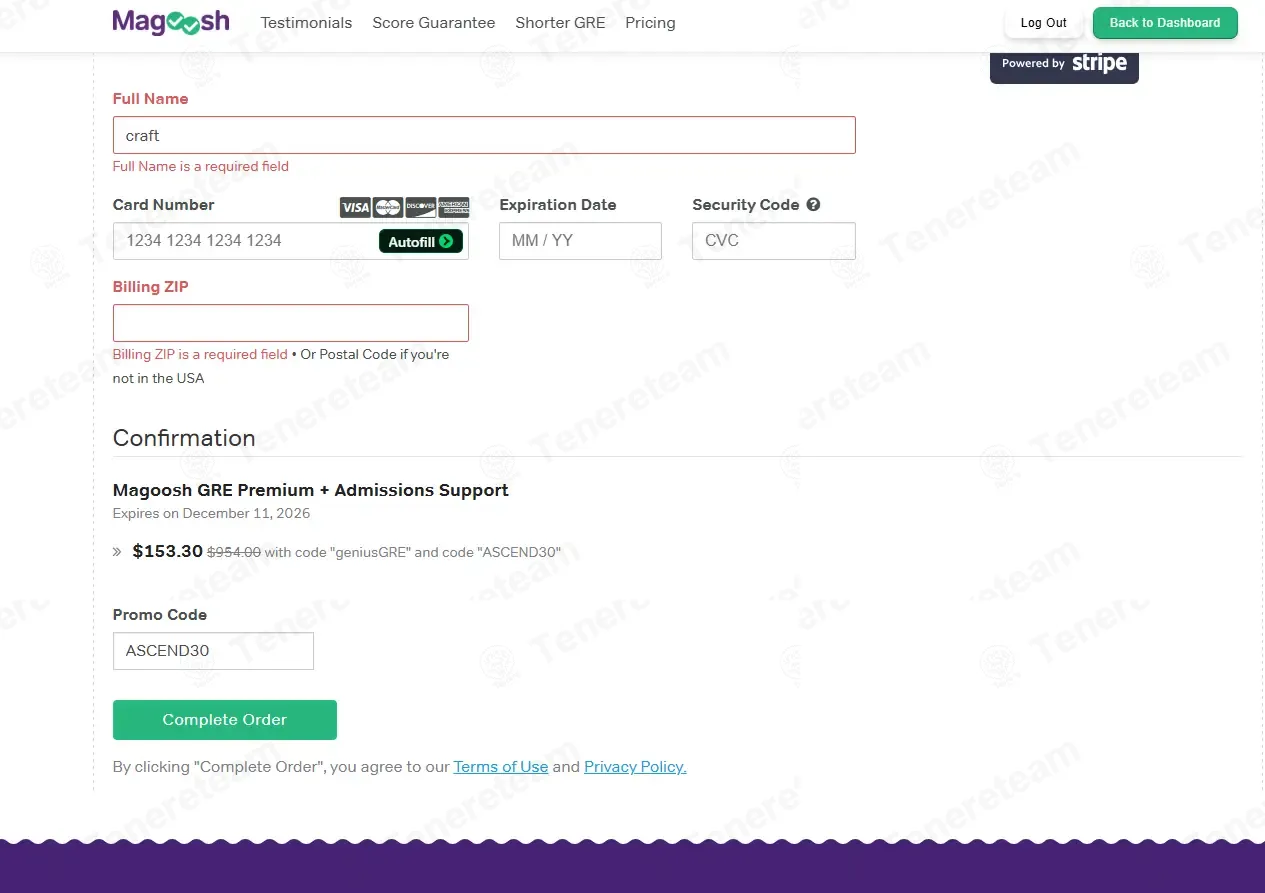Open the Terms of Use link

[501, 767]
